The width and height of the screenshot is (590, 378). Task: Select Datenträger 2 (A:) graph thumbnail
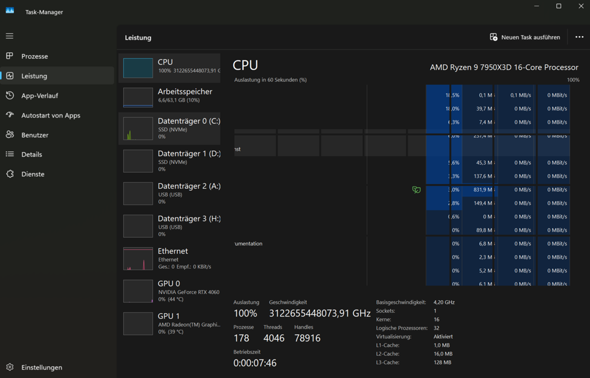tap(138, 193)
